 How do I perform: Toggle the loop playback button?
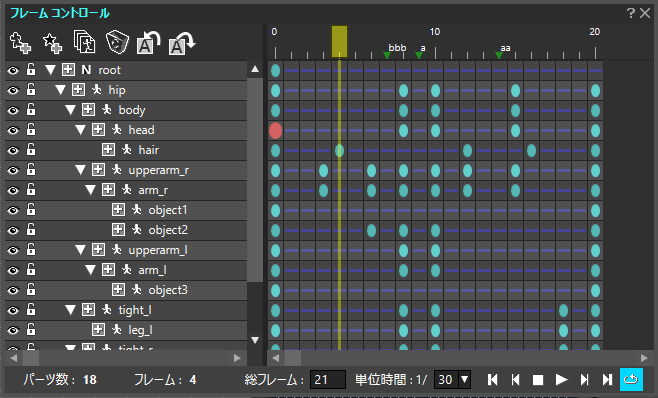pos(631,380)
